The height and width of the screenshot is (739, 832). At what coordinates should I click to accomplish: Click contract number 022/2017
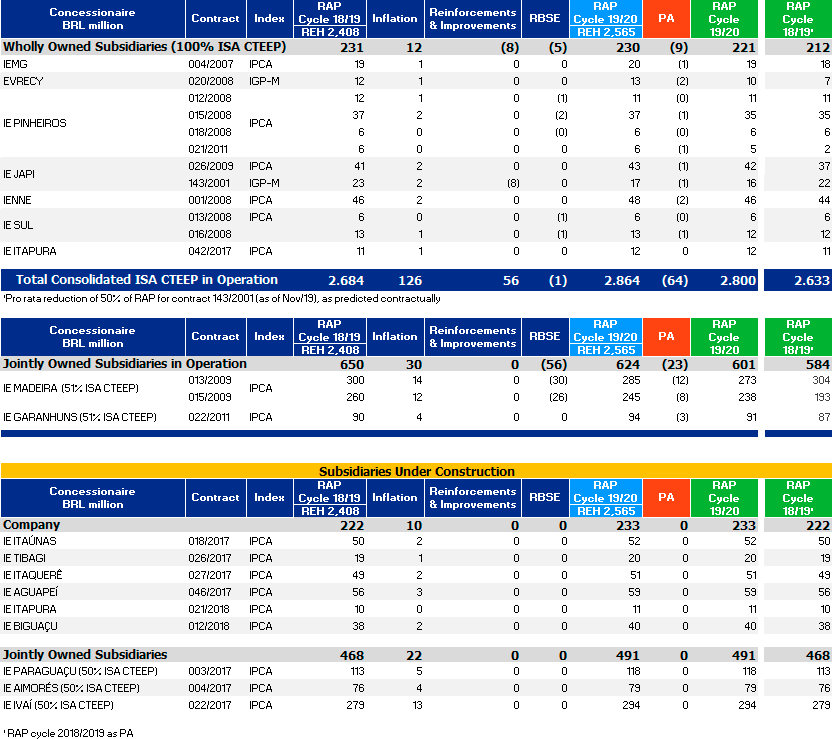210,705
